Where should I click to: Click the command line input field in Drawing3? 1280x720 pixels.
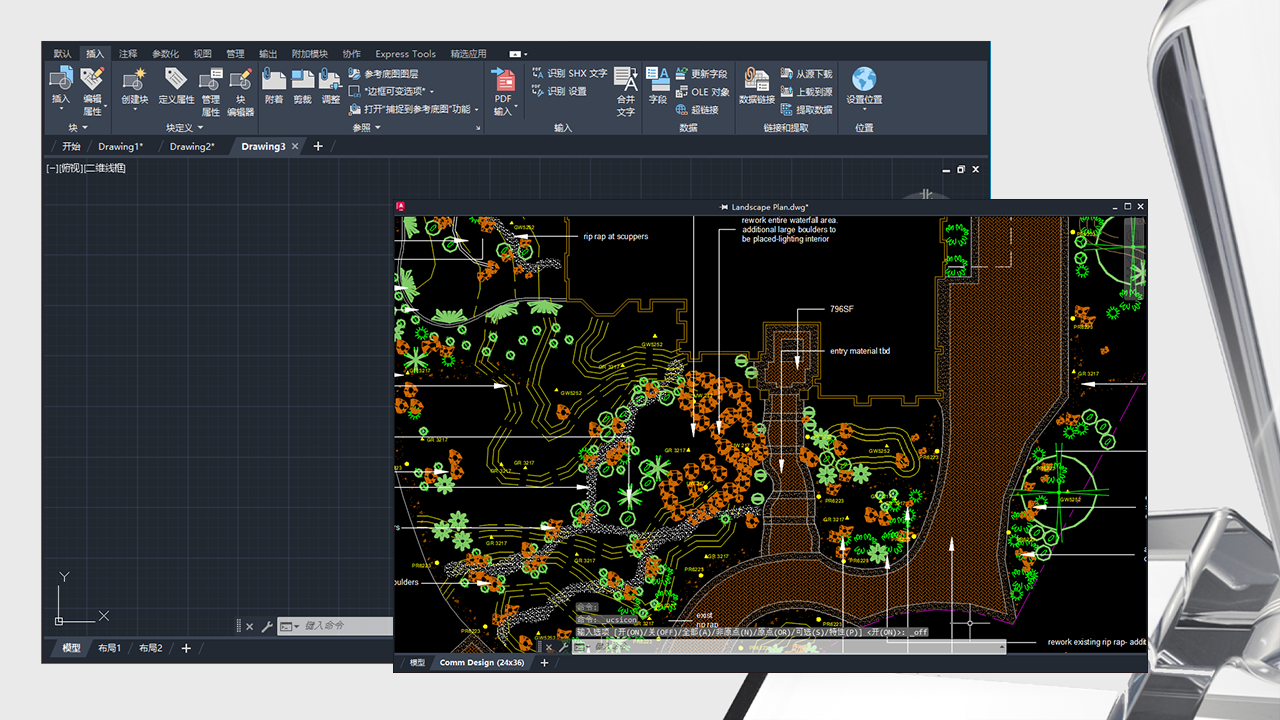(x=340, y=626)
